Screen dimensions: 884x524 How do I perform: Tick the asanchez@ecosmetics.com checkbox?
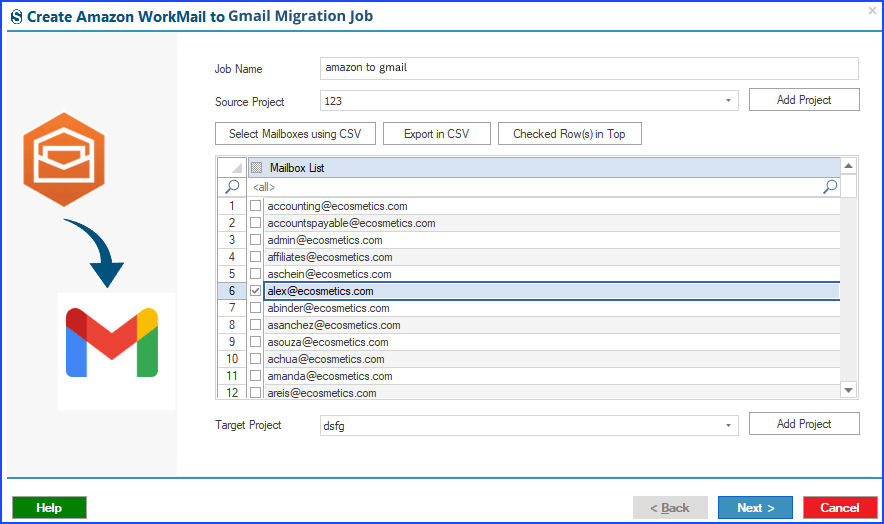(x=255, y=325)
